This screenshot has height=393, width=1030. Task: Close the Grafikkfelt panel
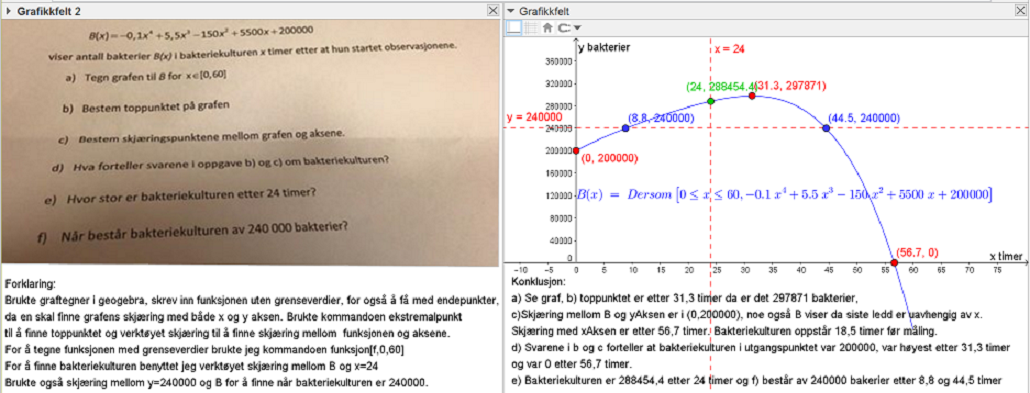1020,11
